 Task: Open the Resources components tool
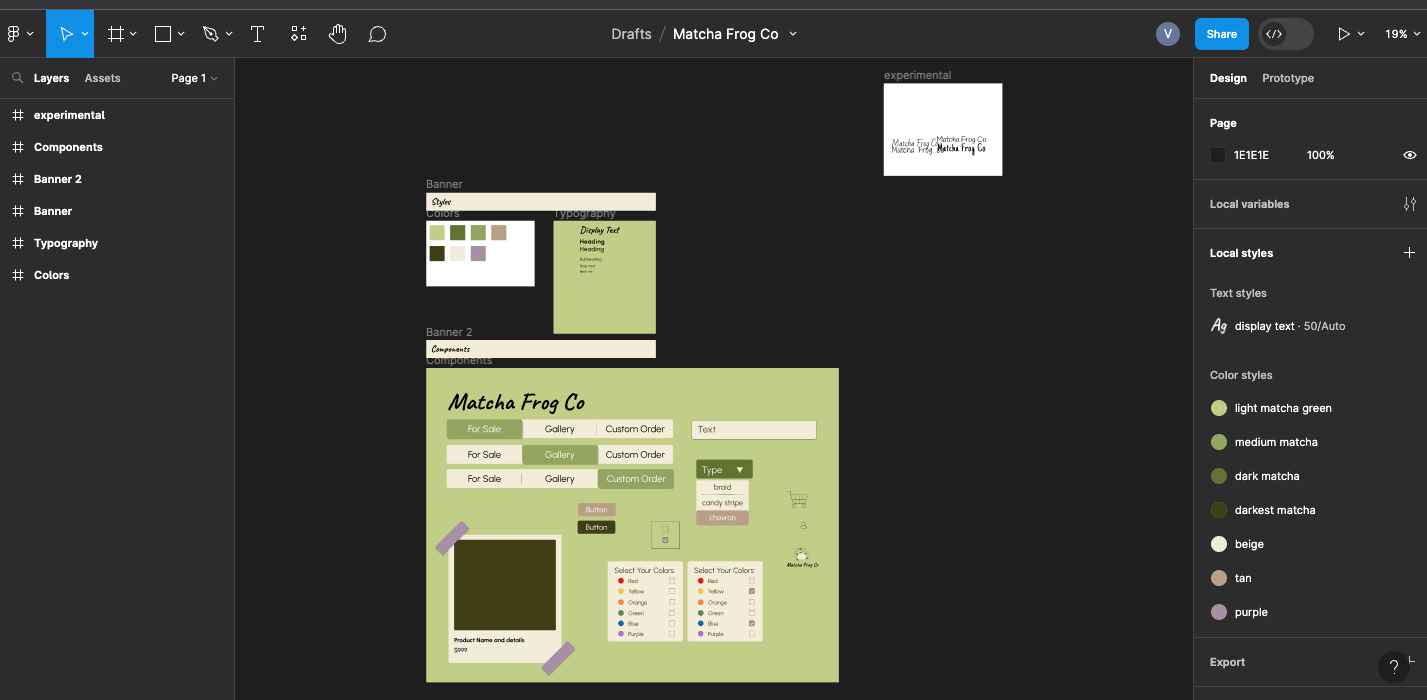point(298,34)
